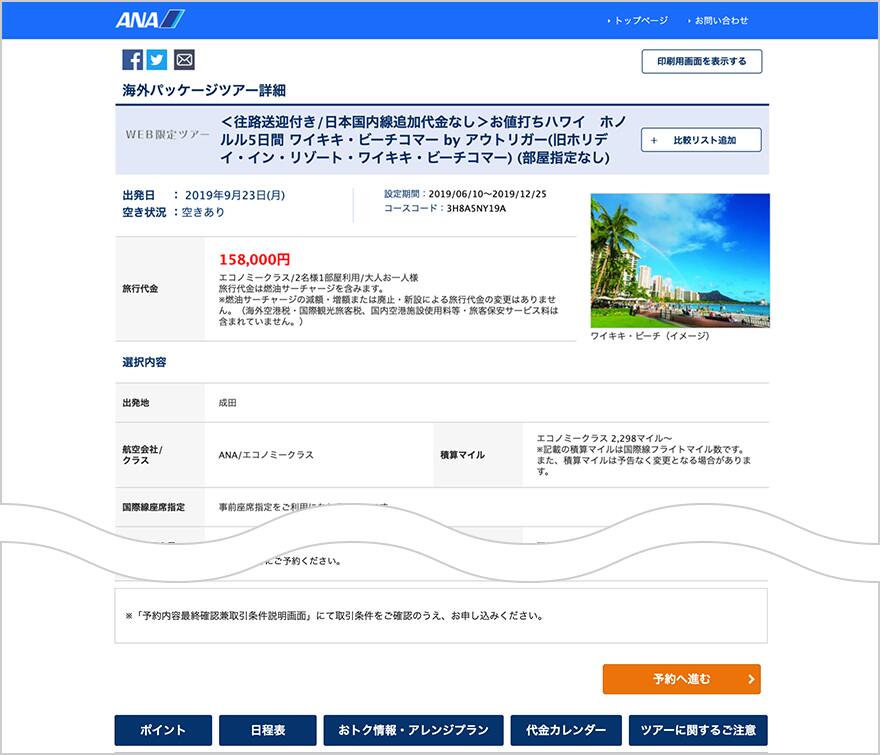Click the Waikiki Beach photo

click(x=680, y=260)
